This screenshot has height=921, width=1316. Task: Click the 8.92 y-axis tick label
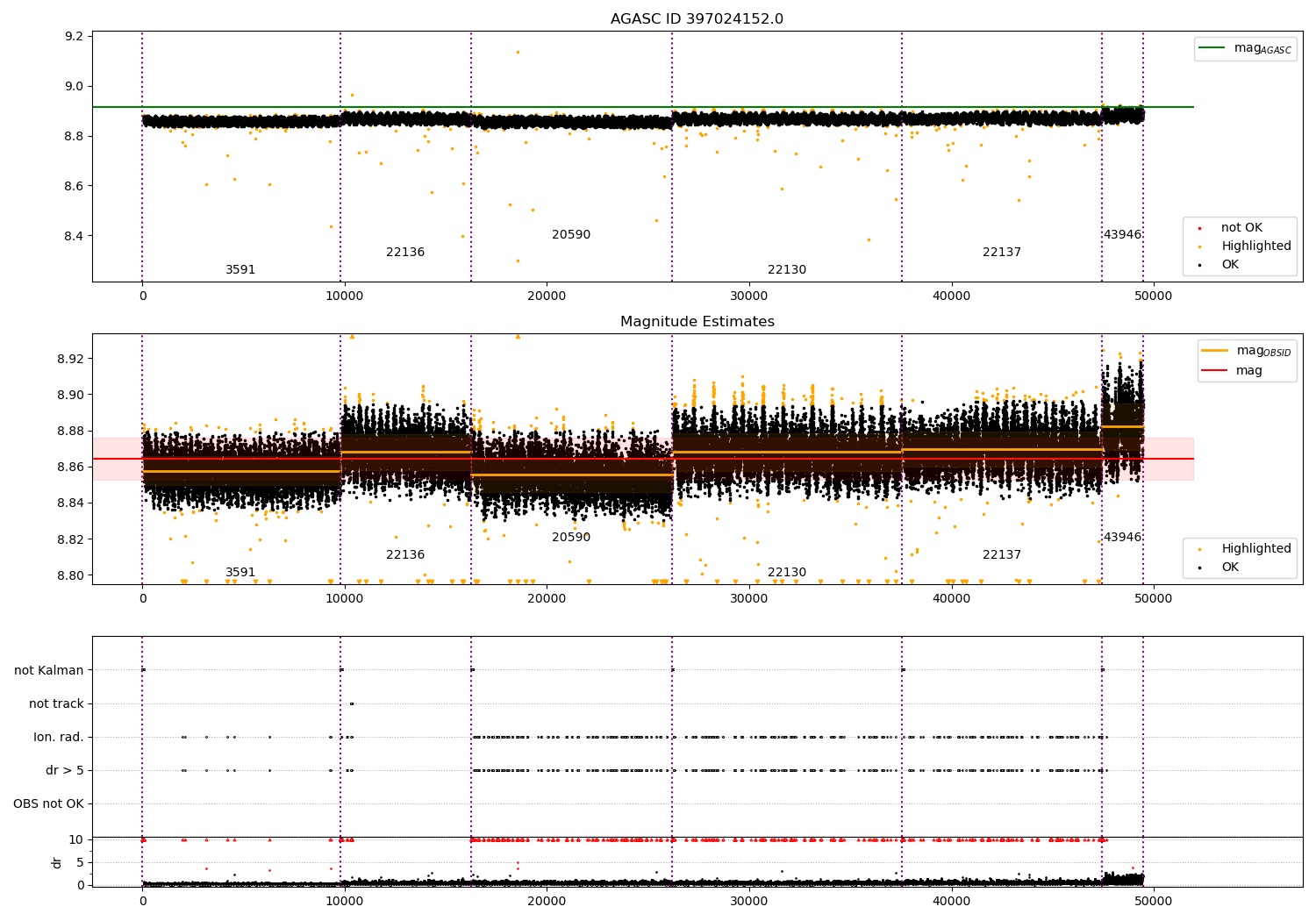[71, 359]
